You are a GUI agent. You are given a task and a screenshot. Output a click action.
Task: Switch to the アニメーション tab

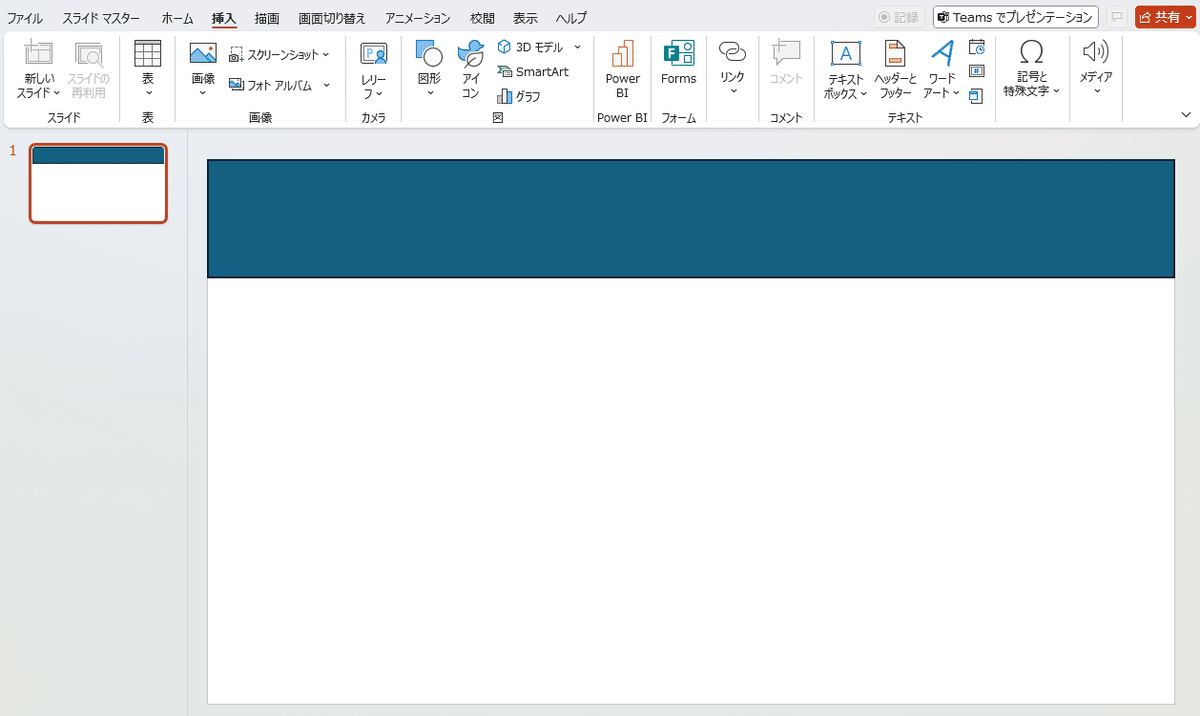pos(418,18)
